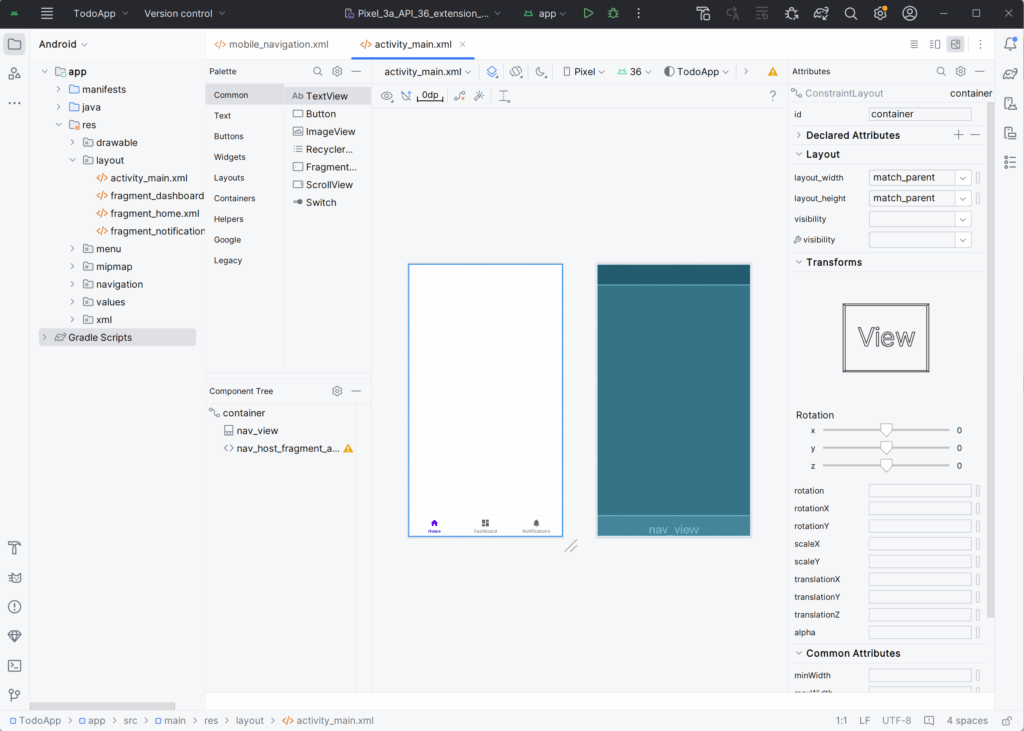
Task: Select nav_view in Component Tree
Action: point(257,430)
